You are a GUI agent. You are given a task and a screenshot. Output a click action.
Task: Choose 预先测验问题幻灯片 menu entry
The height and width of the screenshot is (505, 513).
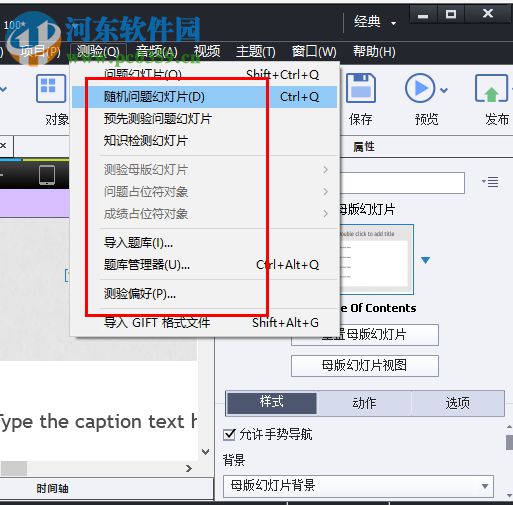click(205, 119)
